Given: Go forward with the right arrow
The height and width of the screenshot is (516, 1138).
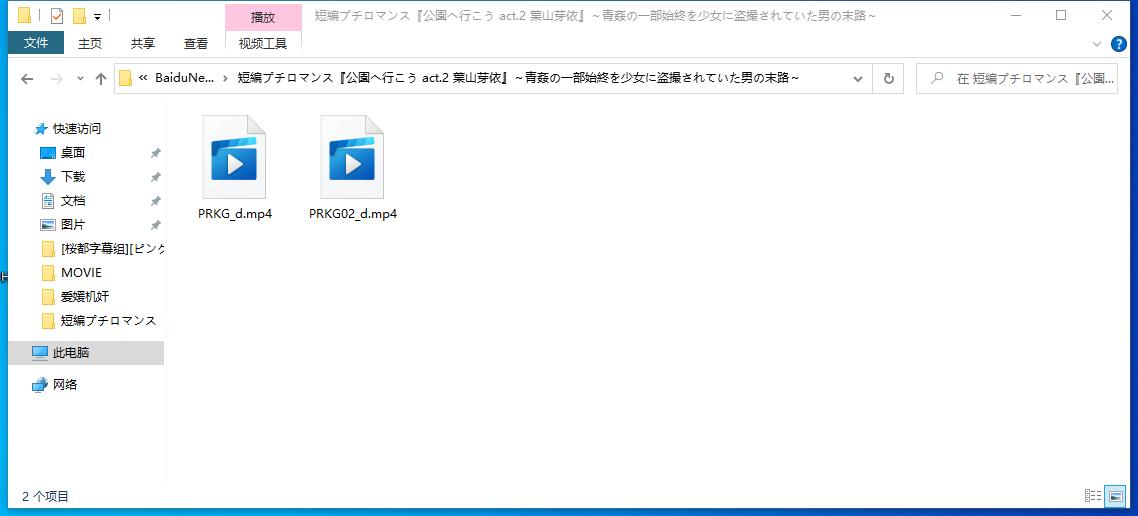Looking at the screenshot, I should 57,79.
